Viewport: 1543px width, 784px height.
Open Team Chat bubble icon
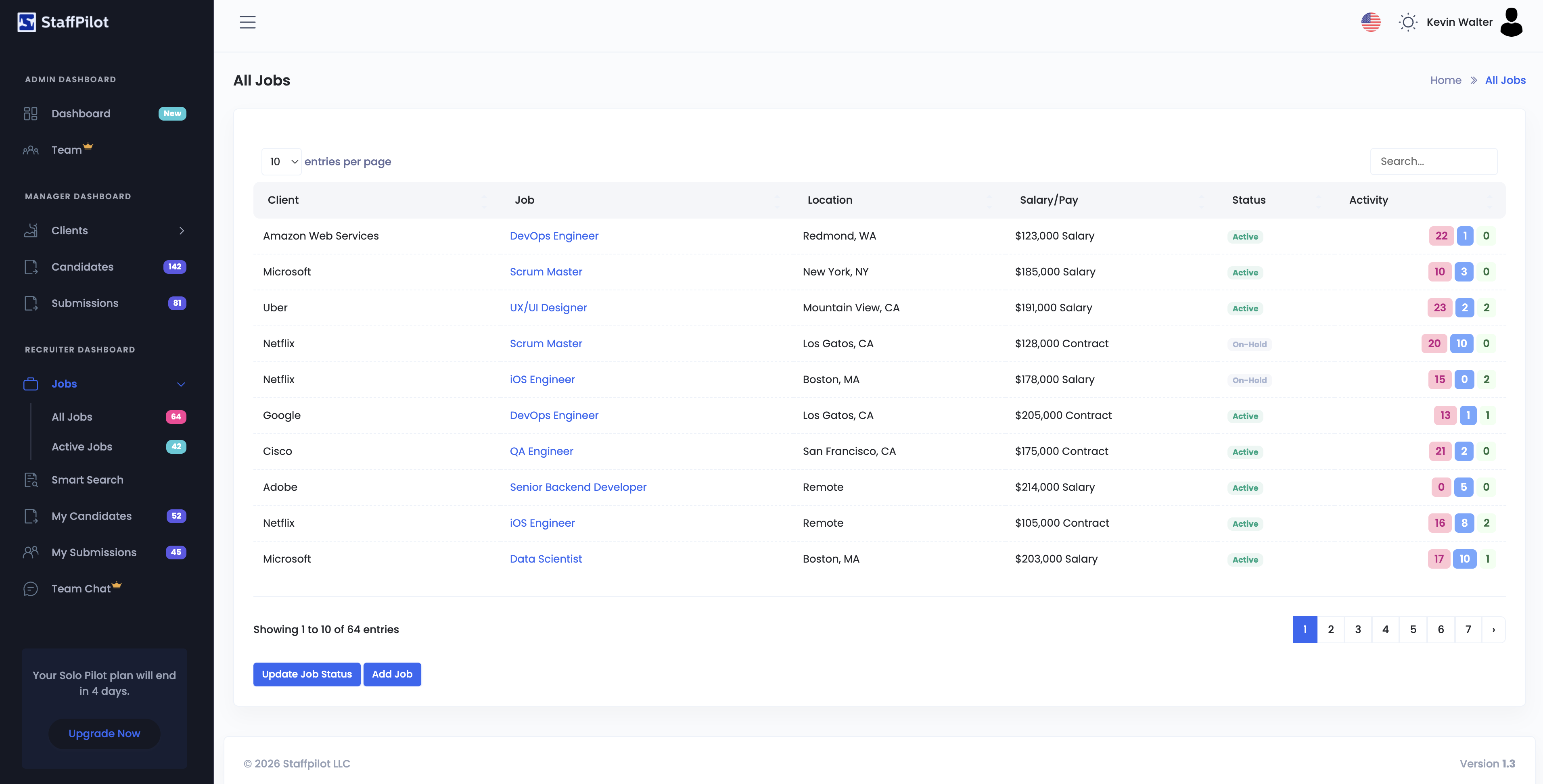(31, 589)
